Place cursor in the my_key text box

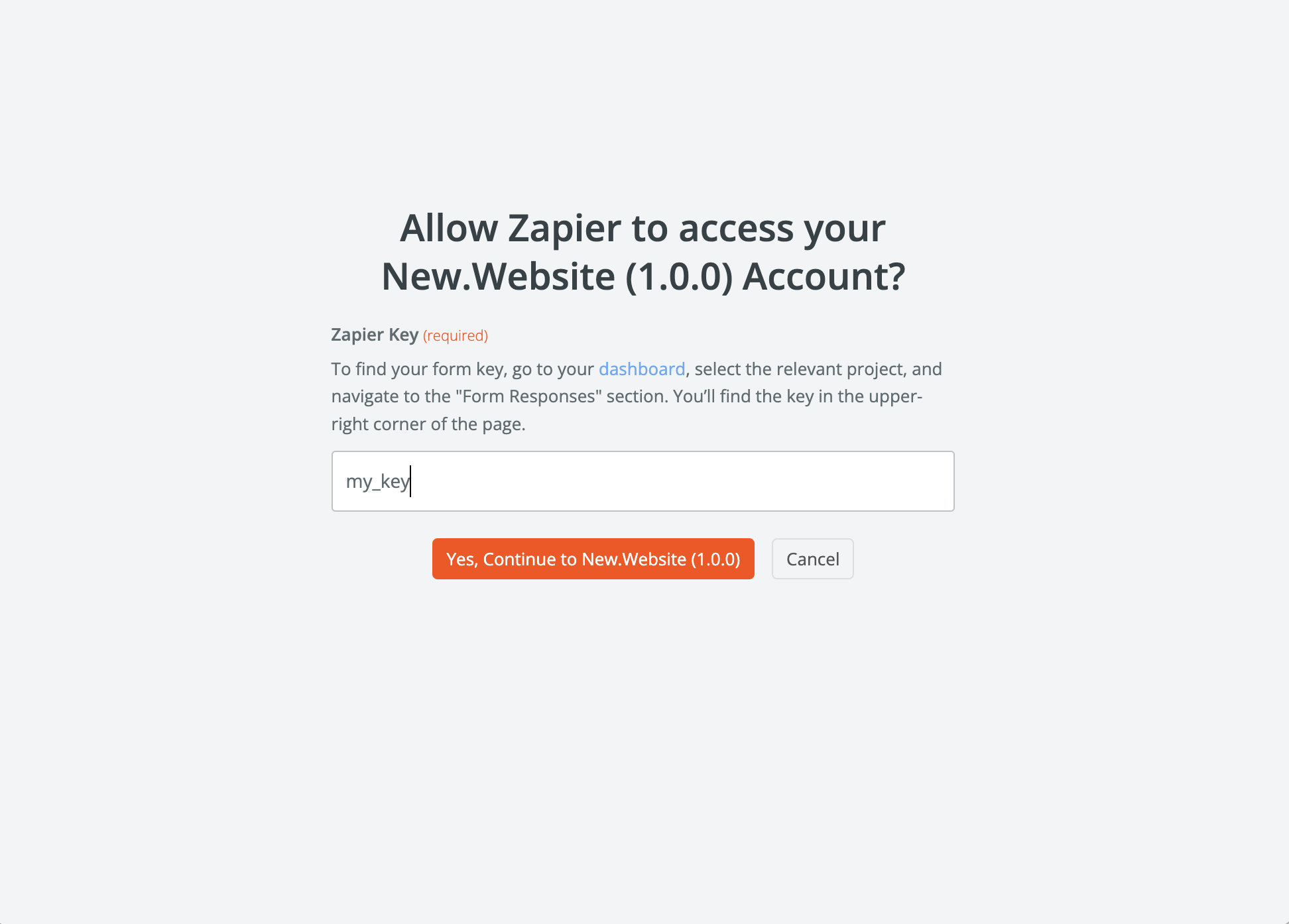pyautogui.click(x=643, y=481)
